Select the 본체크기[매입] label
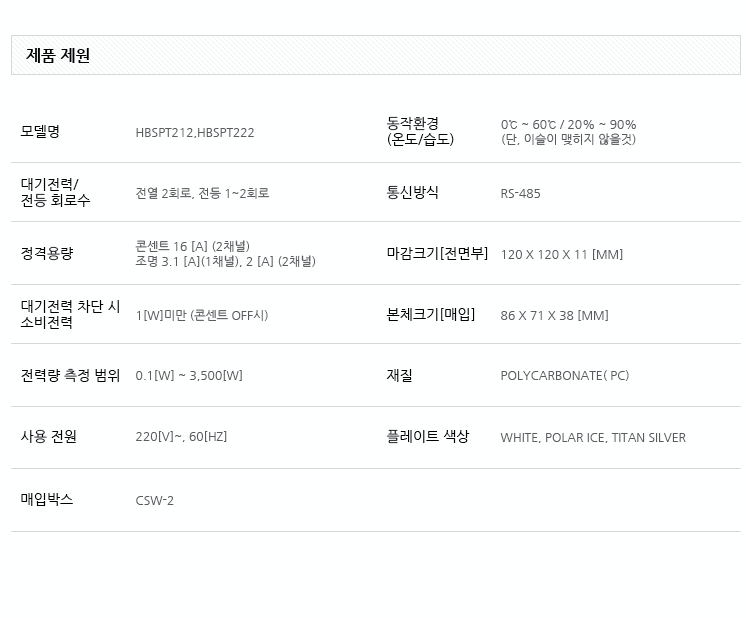The width and height of the screenshot is (746, 618). (x=431, y=314)
